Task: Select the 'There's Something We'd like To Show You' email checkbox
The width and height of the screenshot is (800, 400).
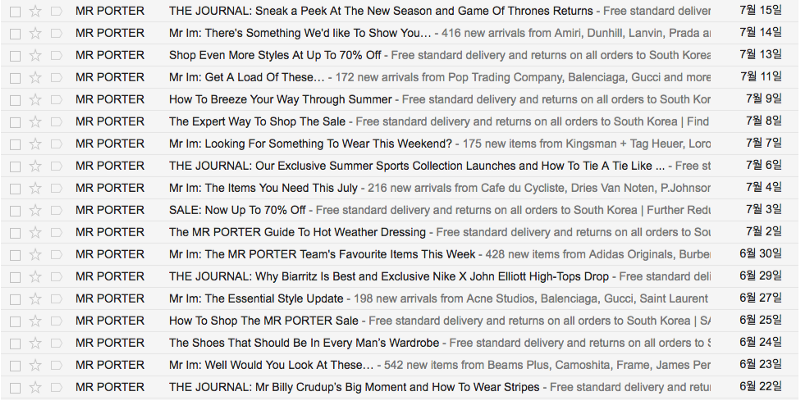Action: click(15, 33)
